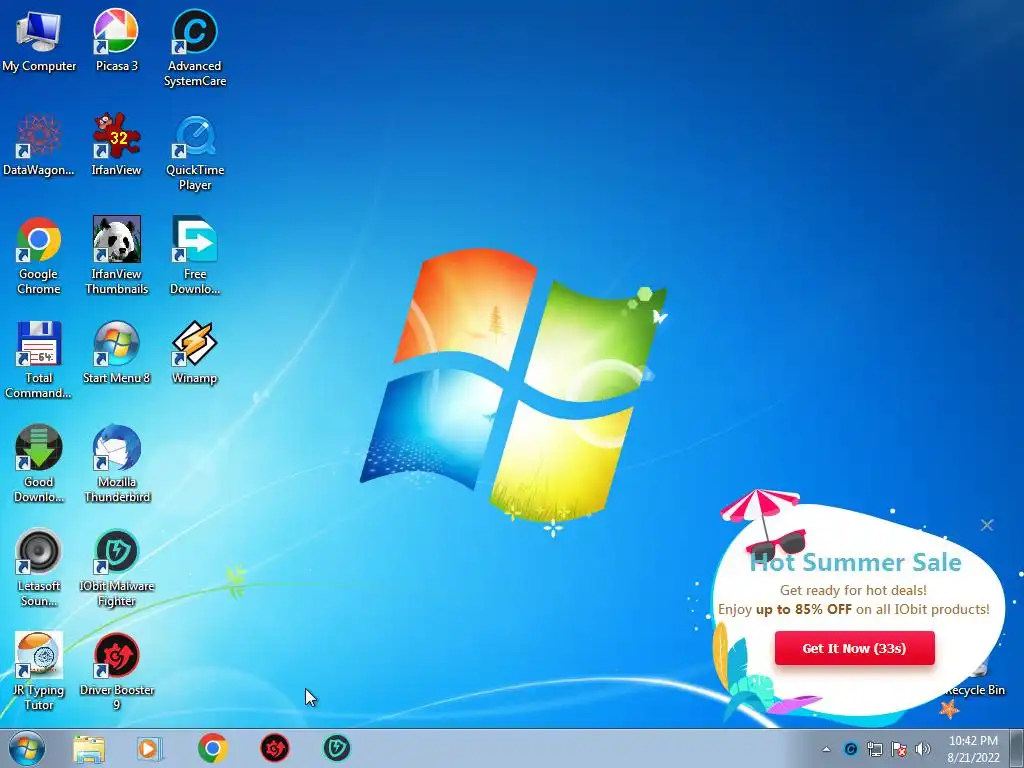Click the Show Desktop strip
The width and height of the screenshot is (1024, 768).
coord(1017,748)
